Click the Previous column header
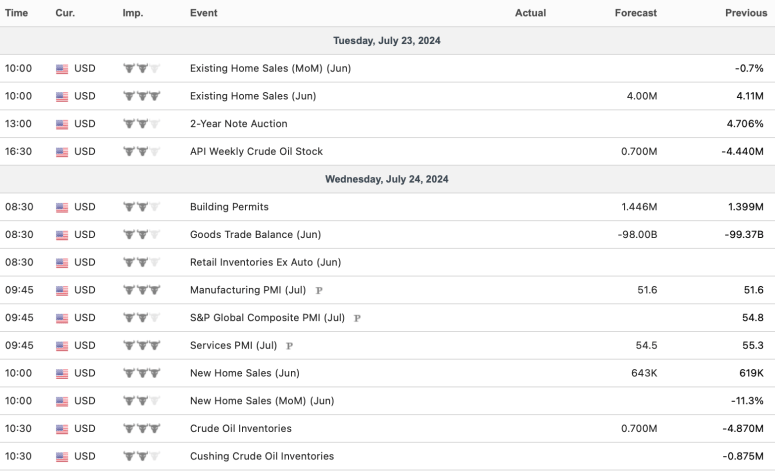775x473 pixels. [746, 13]
